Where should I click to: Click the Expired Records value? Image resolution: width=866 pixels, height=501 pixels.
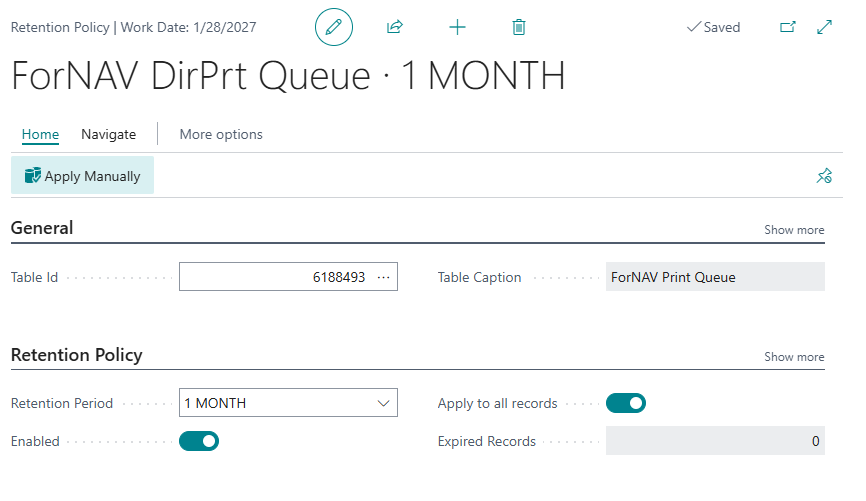pyautogui.click(x=715, y=441)
